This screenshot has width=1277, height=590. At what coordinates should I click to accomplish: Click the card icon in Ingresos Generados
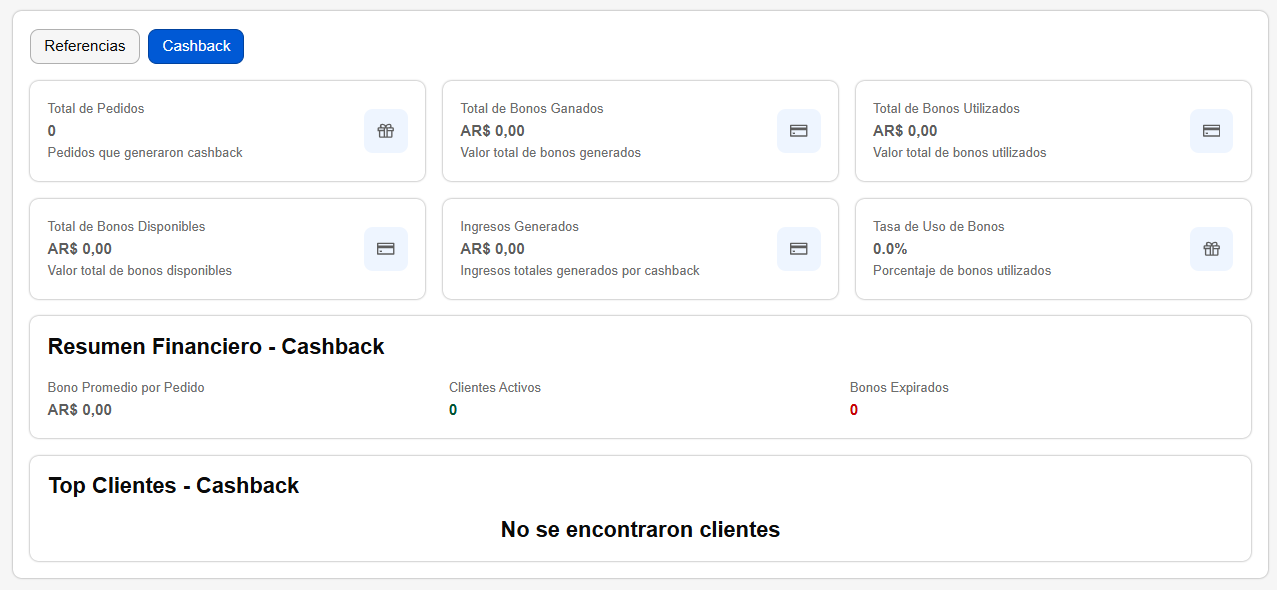[799, 249]
